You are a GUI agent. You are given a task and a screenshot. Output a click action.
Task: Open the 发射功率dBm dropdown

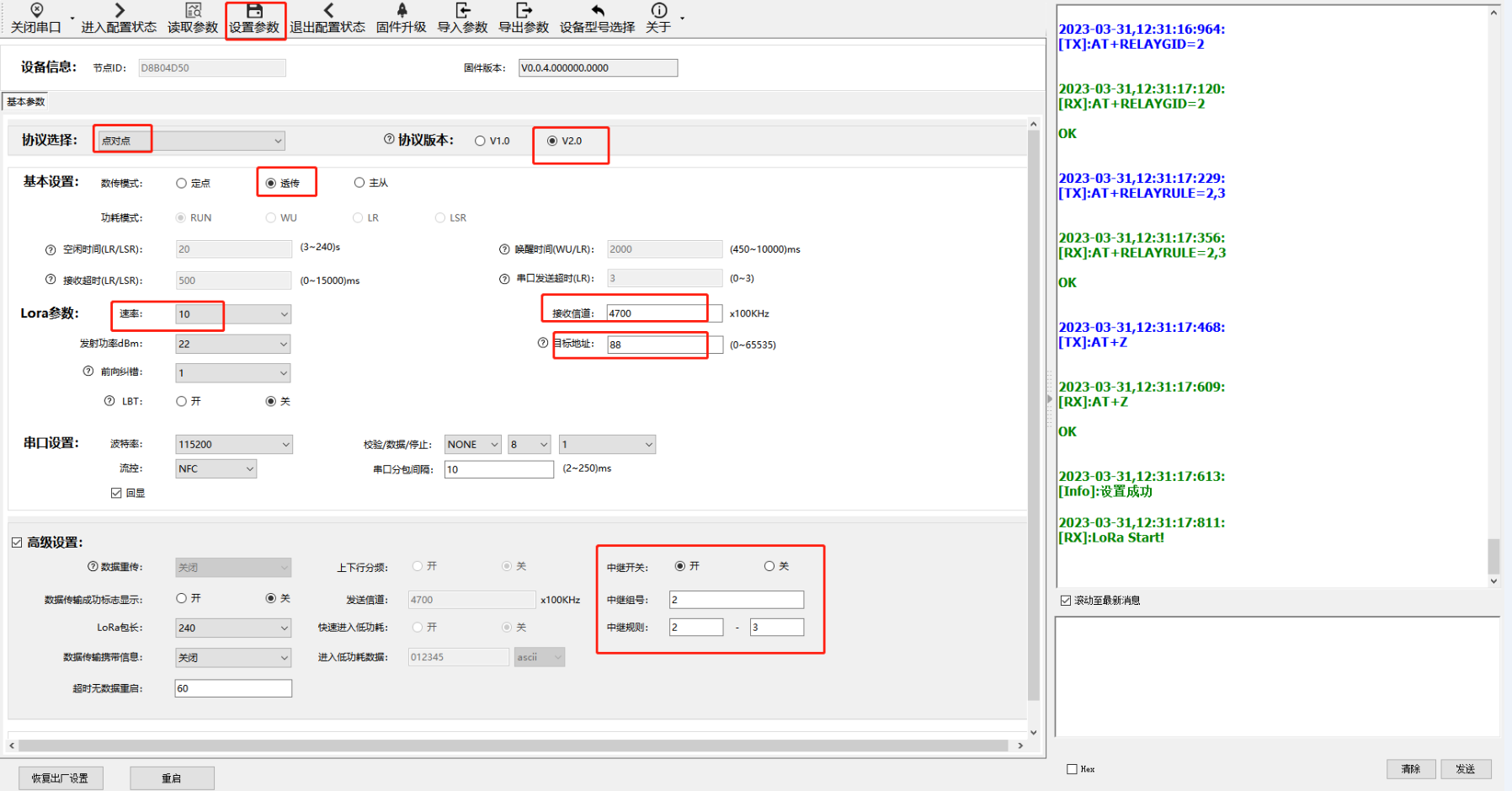tap(283, 345)
